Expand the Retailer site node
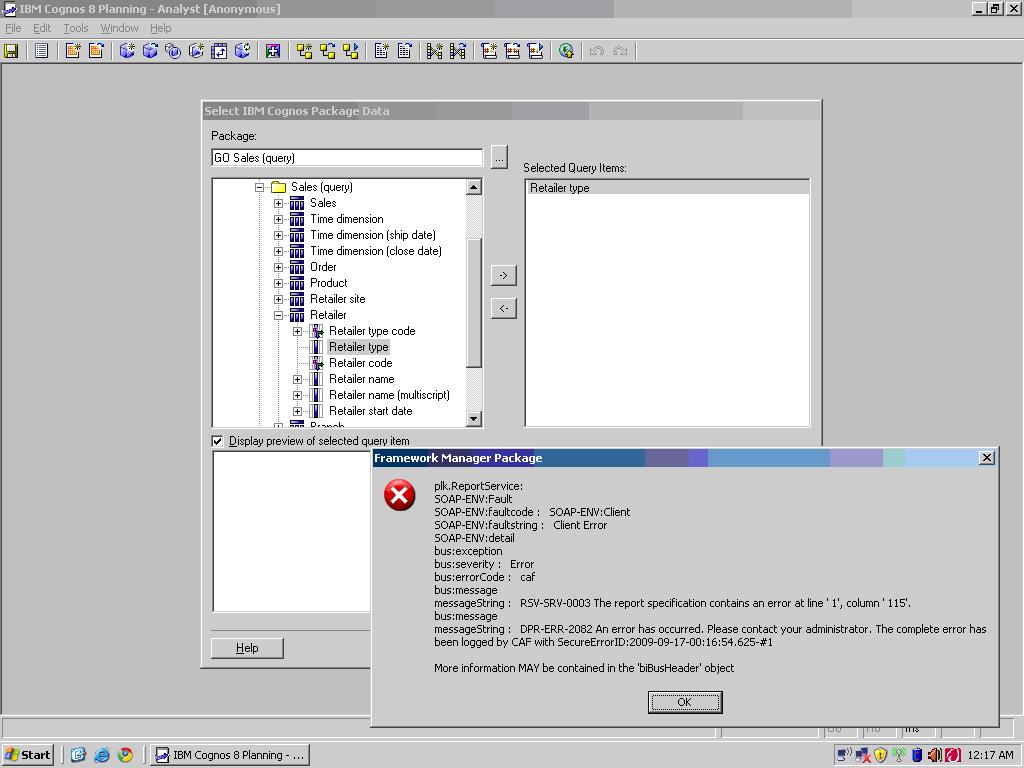 click(278, 299)
